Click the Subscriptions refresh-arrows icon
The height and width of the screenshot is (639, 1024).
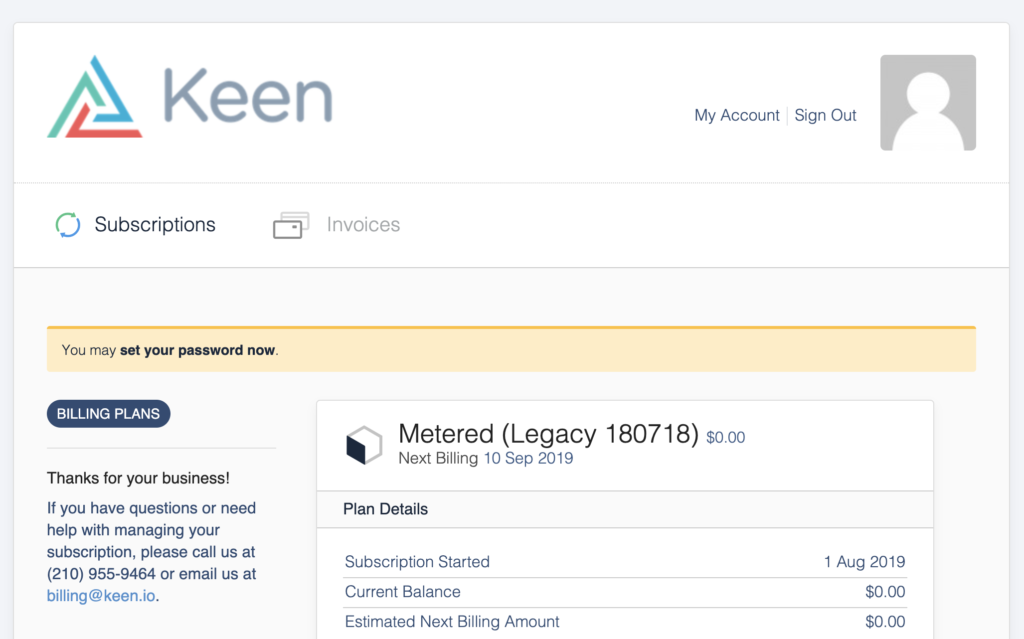pyautogui.click(x=68, y=225)
